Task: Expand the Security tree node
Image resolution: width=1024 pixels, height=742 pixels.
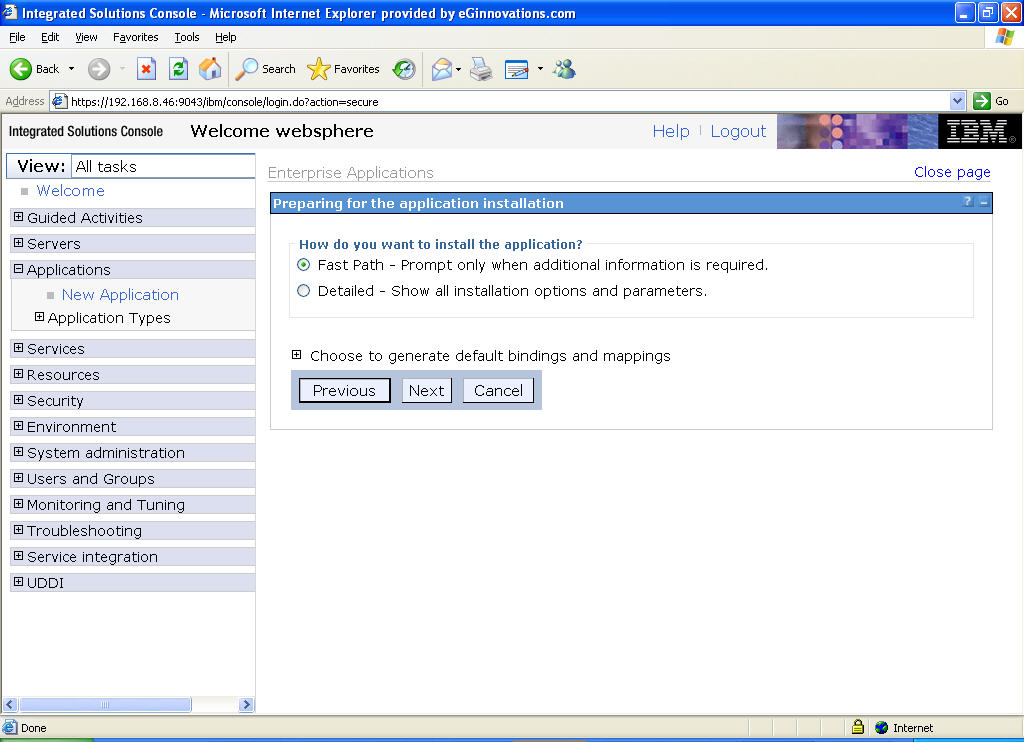Action: point(18,400)
